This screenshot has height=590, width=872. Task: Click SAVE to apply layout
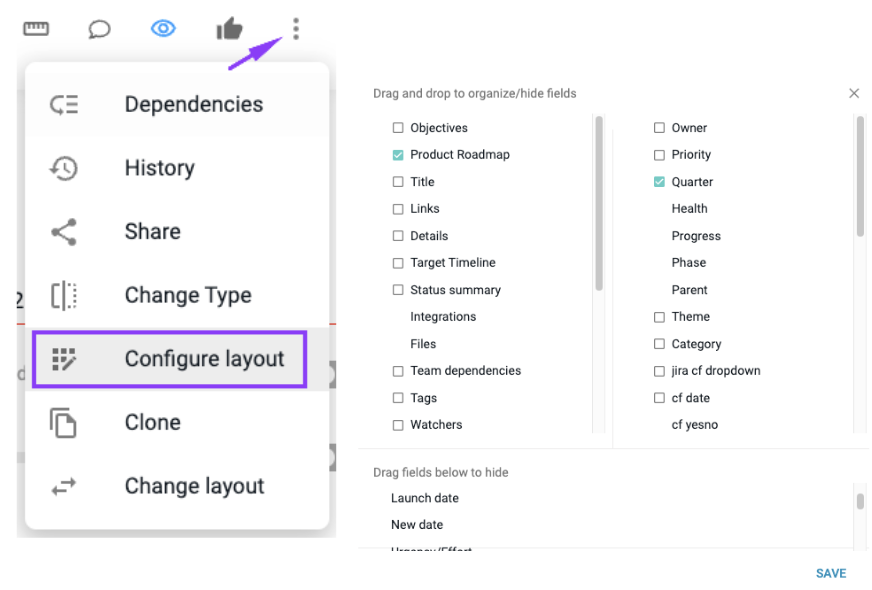[831, 573]
